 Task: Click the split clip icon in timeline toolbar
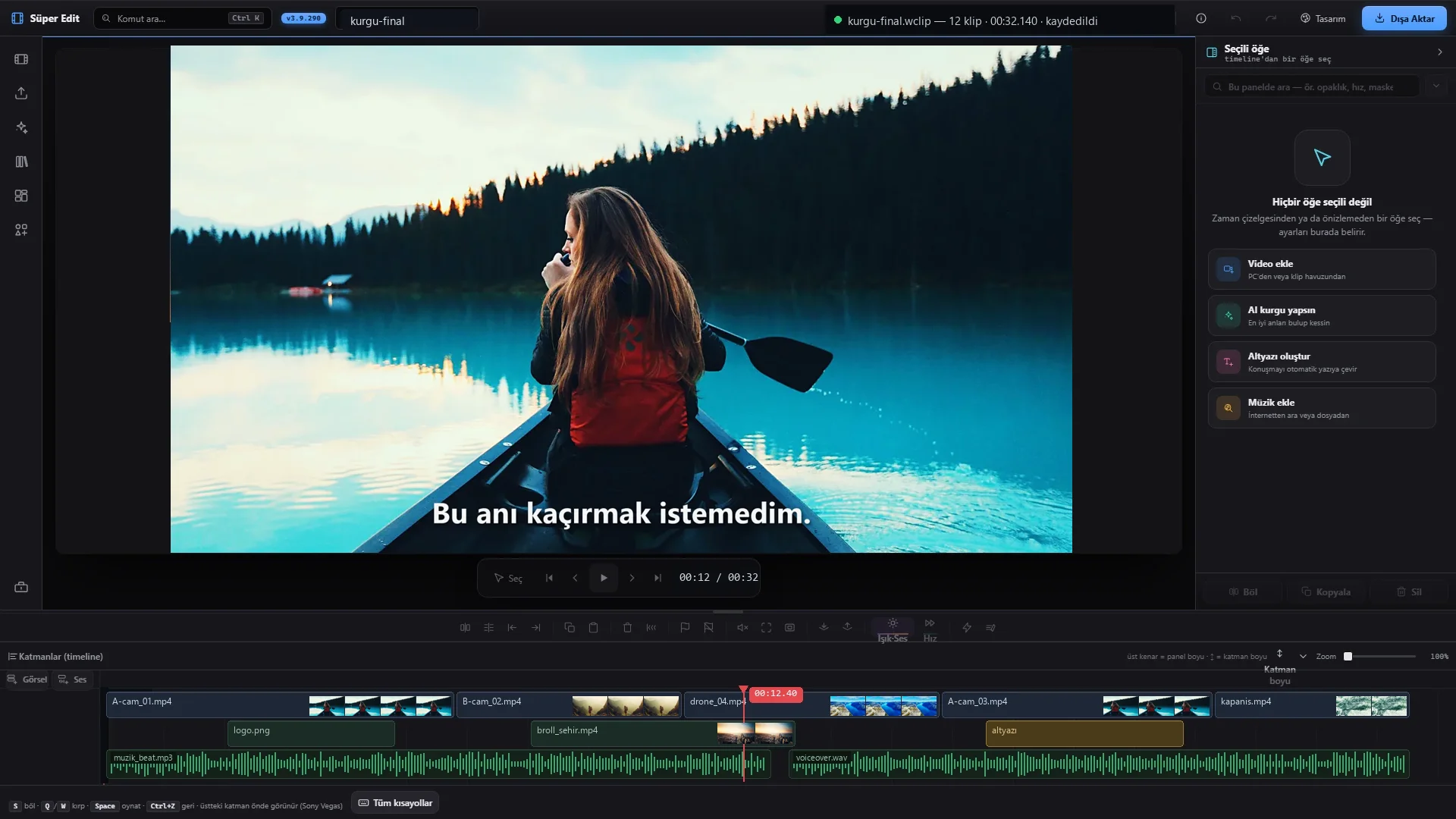point(465,628)
